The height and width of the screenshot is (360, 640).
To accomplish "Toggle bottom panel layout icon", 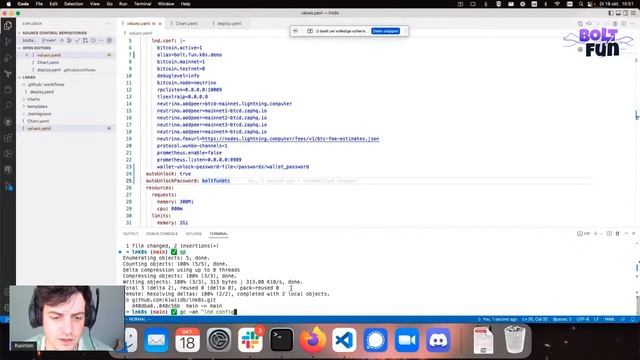I will (x=618, y=13).
